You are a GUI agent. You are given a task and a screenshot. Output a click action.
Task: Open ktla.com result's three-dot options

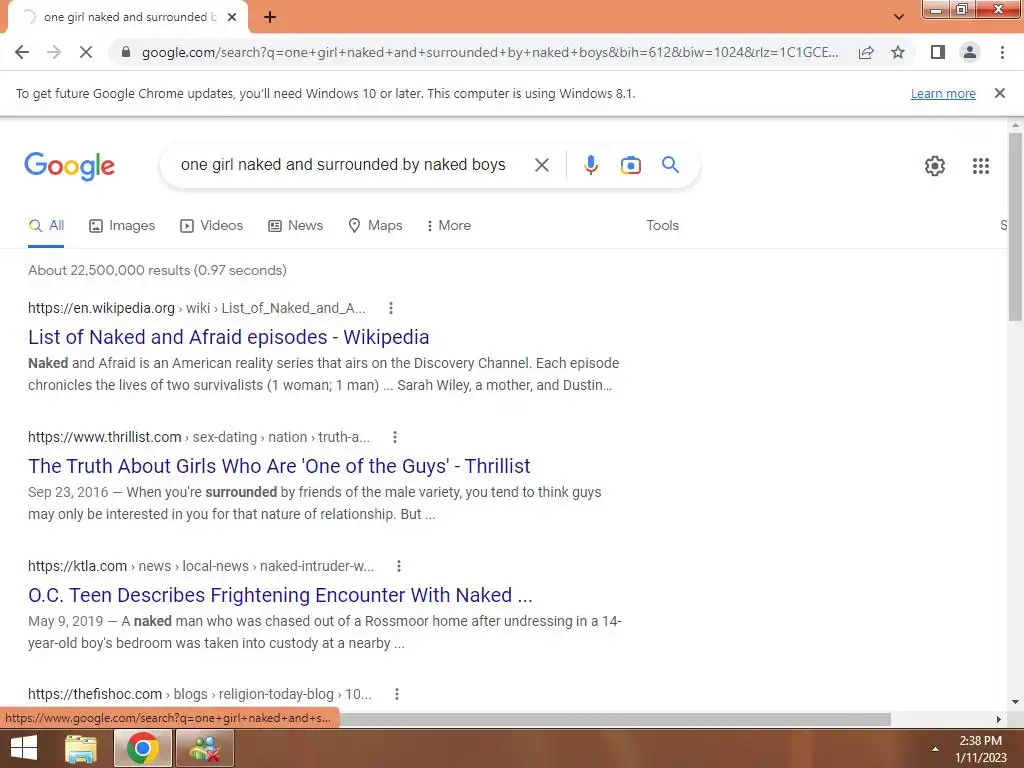(x=398, y=566)
